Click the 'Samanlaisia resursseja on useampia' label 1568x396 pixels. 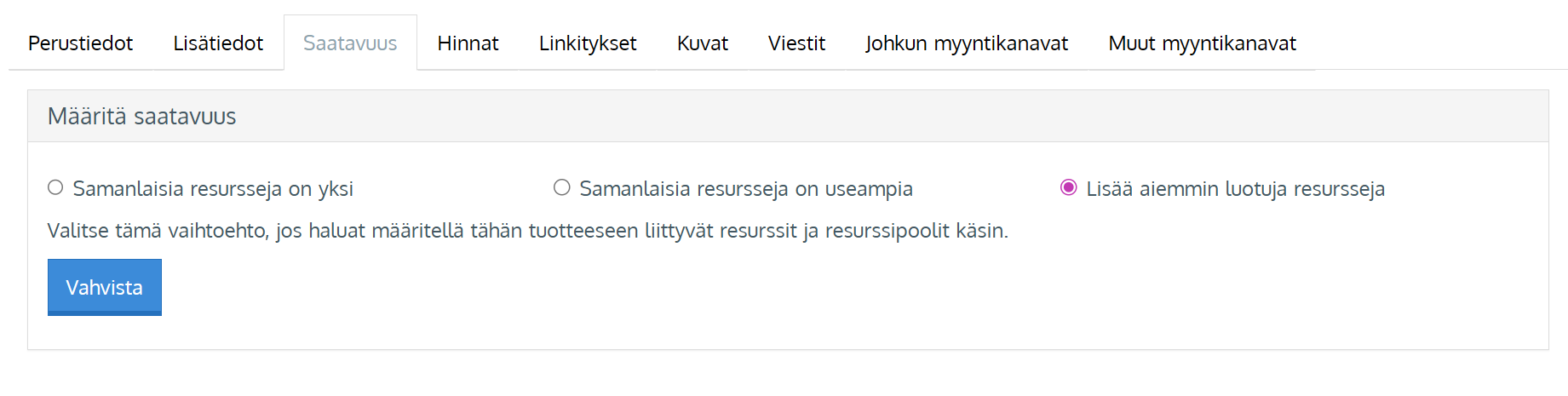click(x=745, y=189)
